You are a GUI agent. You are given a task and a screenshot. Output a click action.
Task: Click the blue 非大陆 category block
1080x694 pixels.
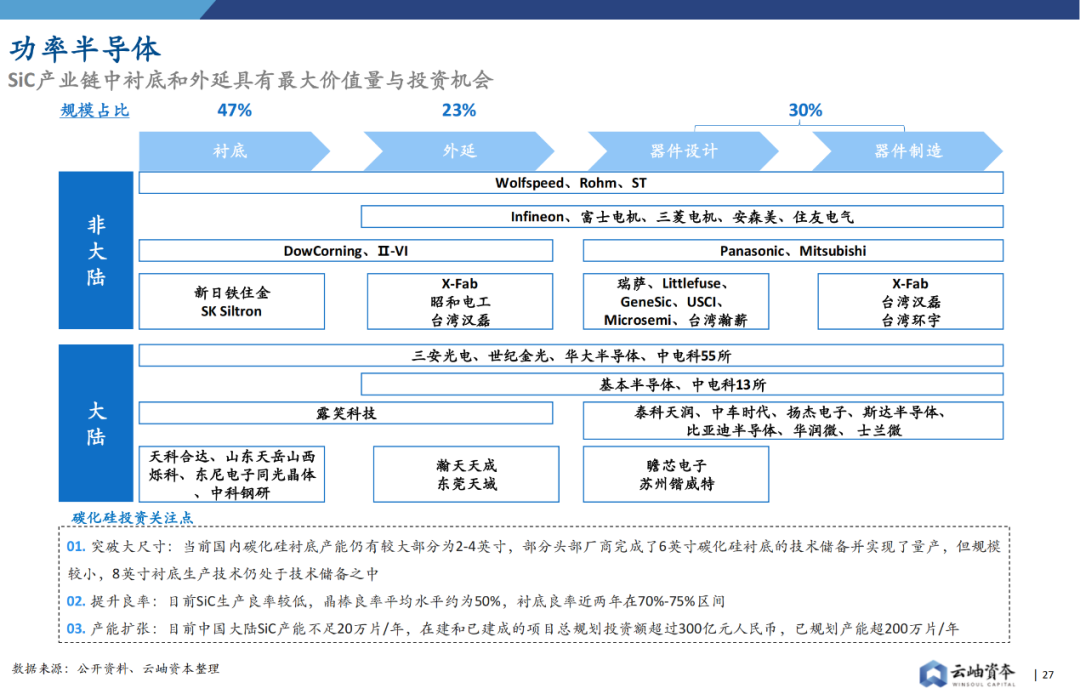coord(96,251)
